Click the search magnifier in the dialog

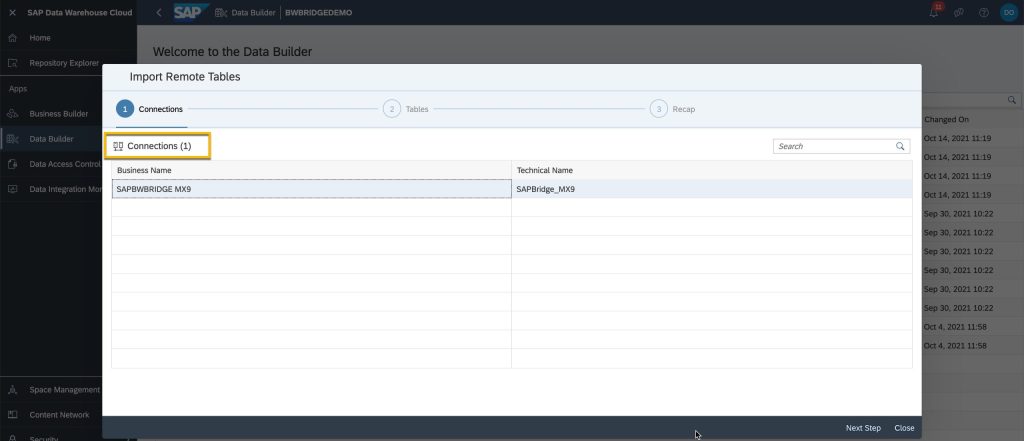coord(900,146)
